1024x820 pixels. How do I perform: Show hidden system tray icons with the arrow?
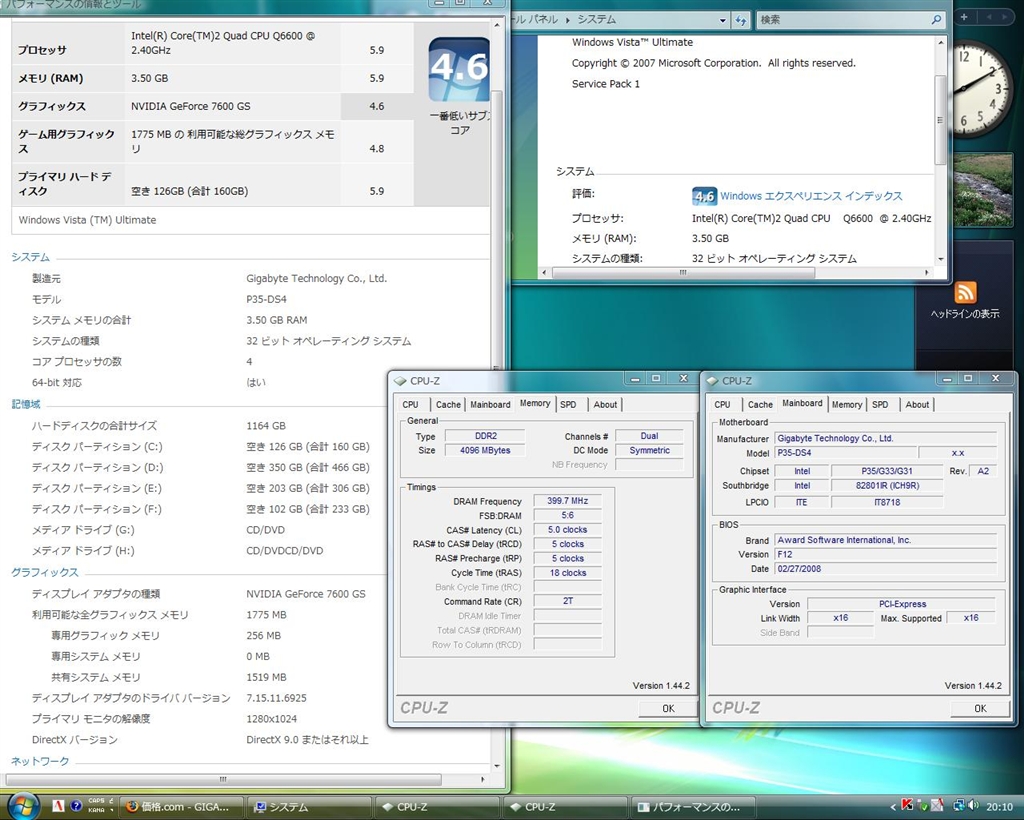(893, 806)
